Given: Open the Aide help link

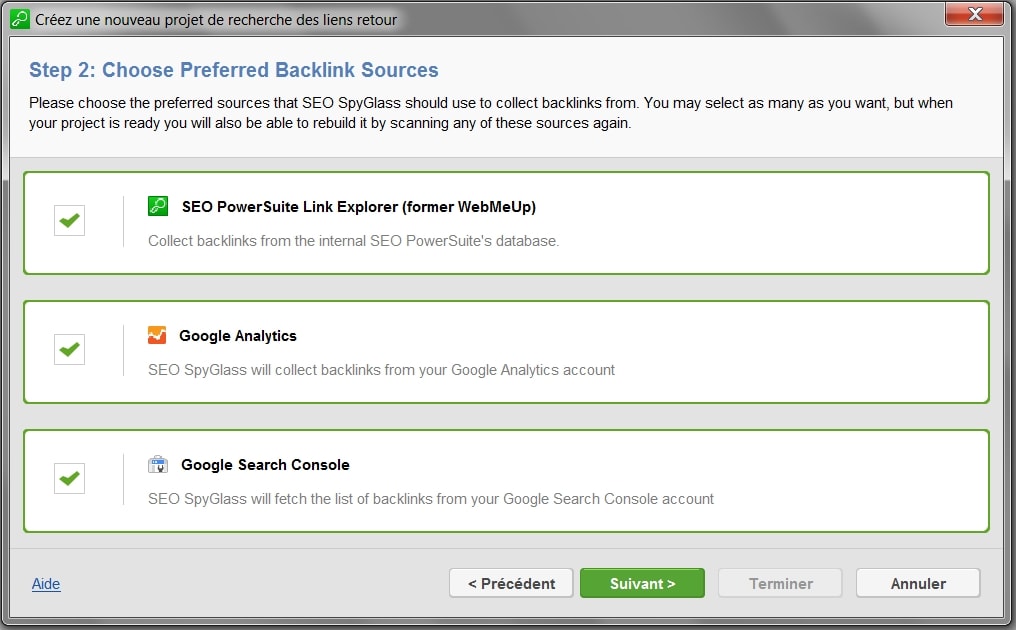Looking at the screenshot, I should tap(46, 584).
